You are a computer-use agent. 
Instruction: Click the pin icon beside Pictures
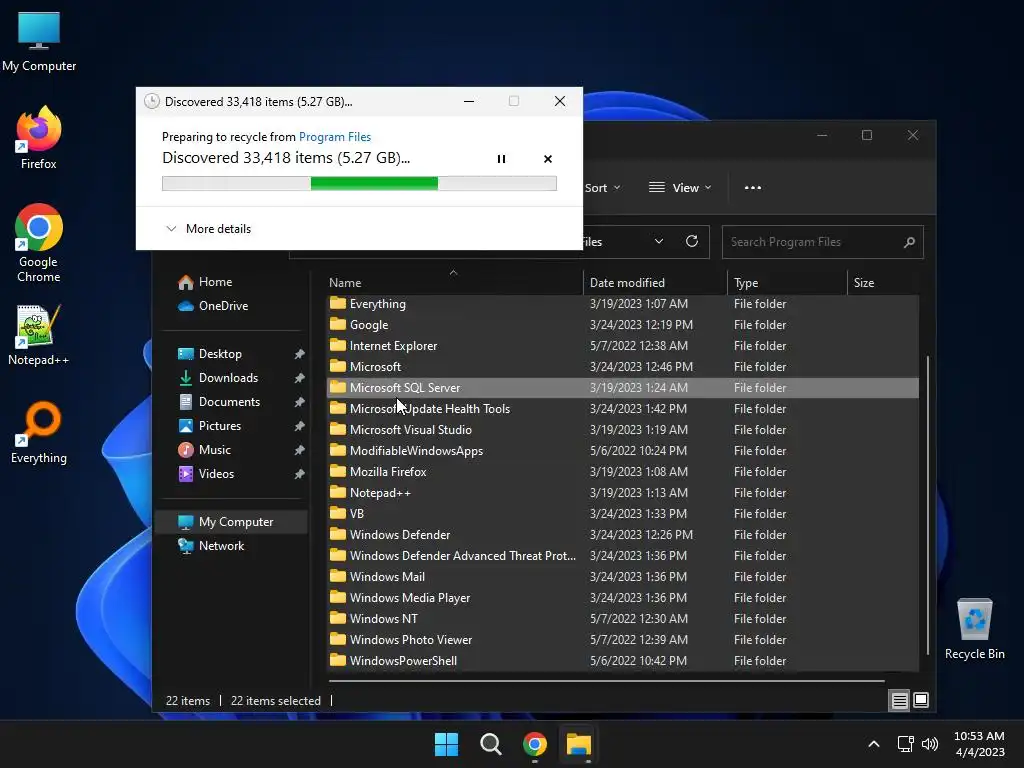pyautogui.click(x=299, y=426)
